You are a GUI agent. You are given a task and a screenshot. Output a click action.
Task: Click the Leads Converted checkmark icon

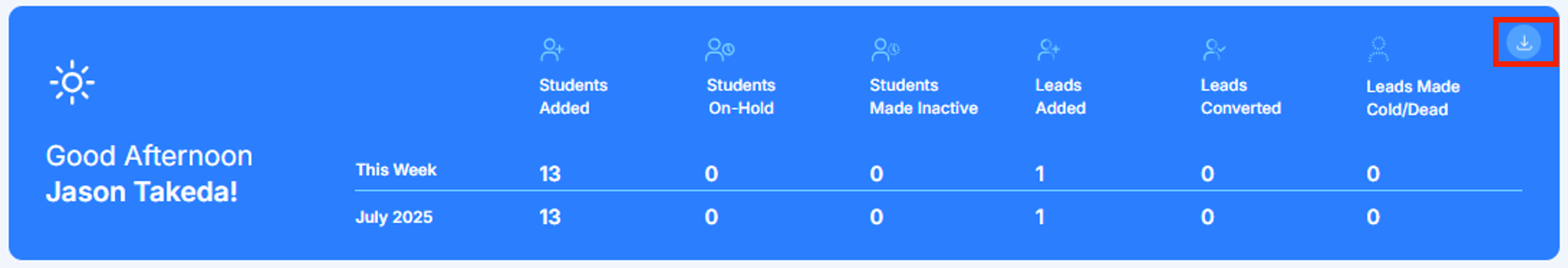[1214, 50]
